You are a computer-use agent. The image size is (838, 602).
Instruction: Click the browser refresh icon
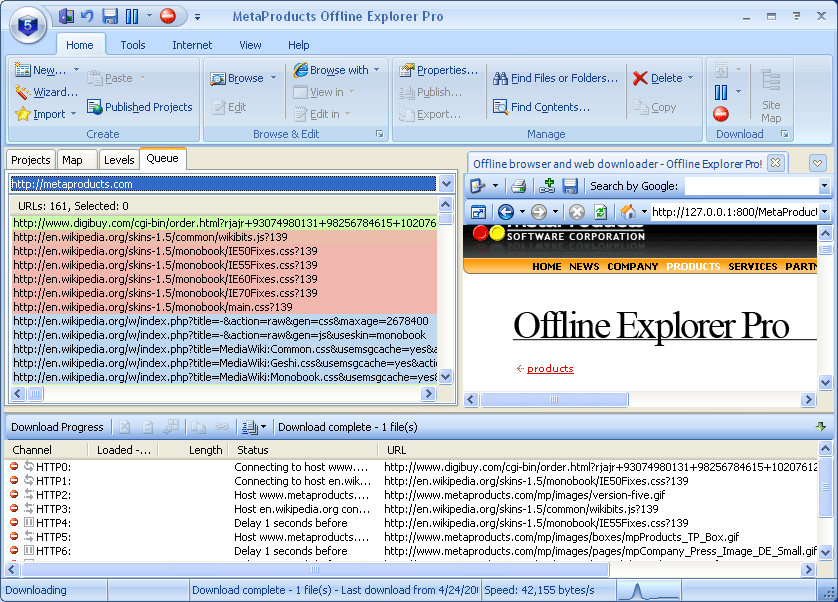601,212
